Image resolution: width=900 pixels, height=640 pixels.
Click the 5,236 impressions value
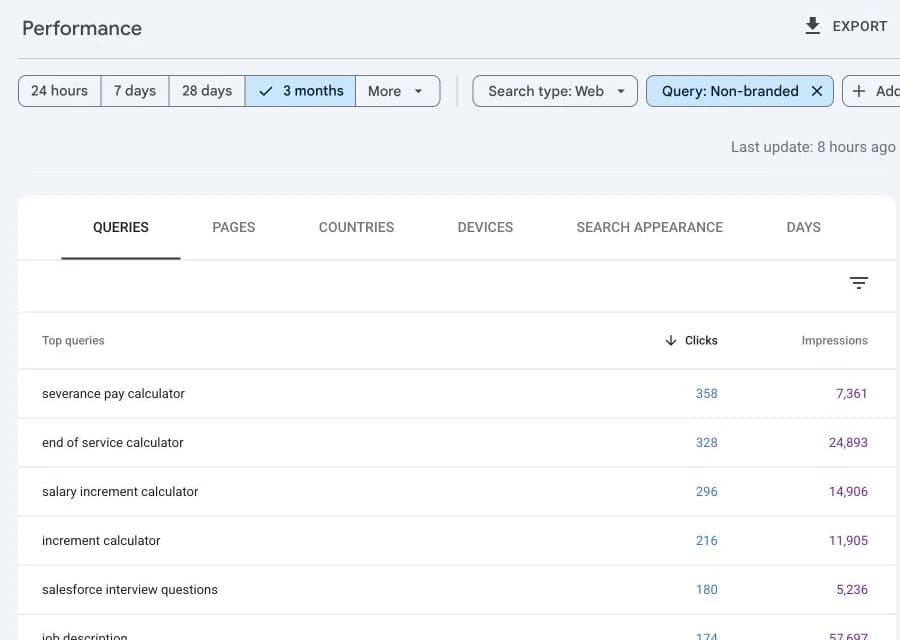click(x=852, y=589)
